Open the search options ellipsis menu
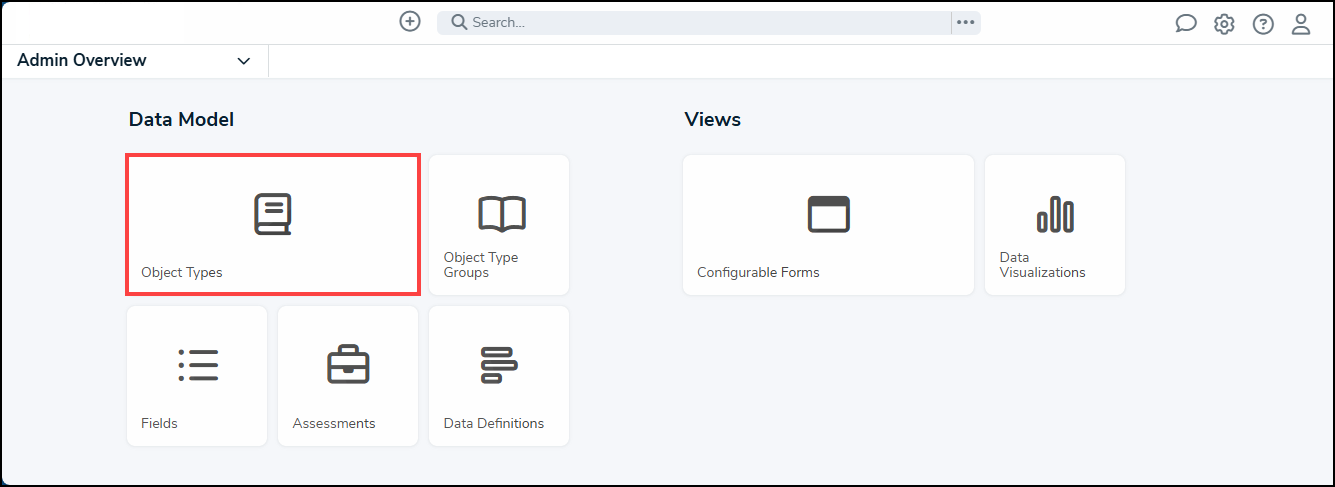Screen dimensions: 1335x487 point(965,22)
